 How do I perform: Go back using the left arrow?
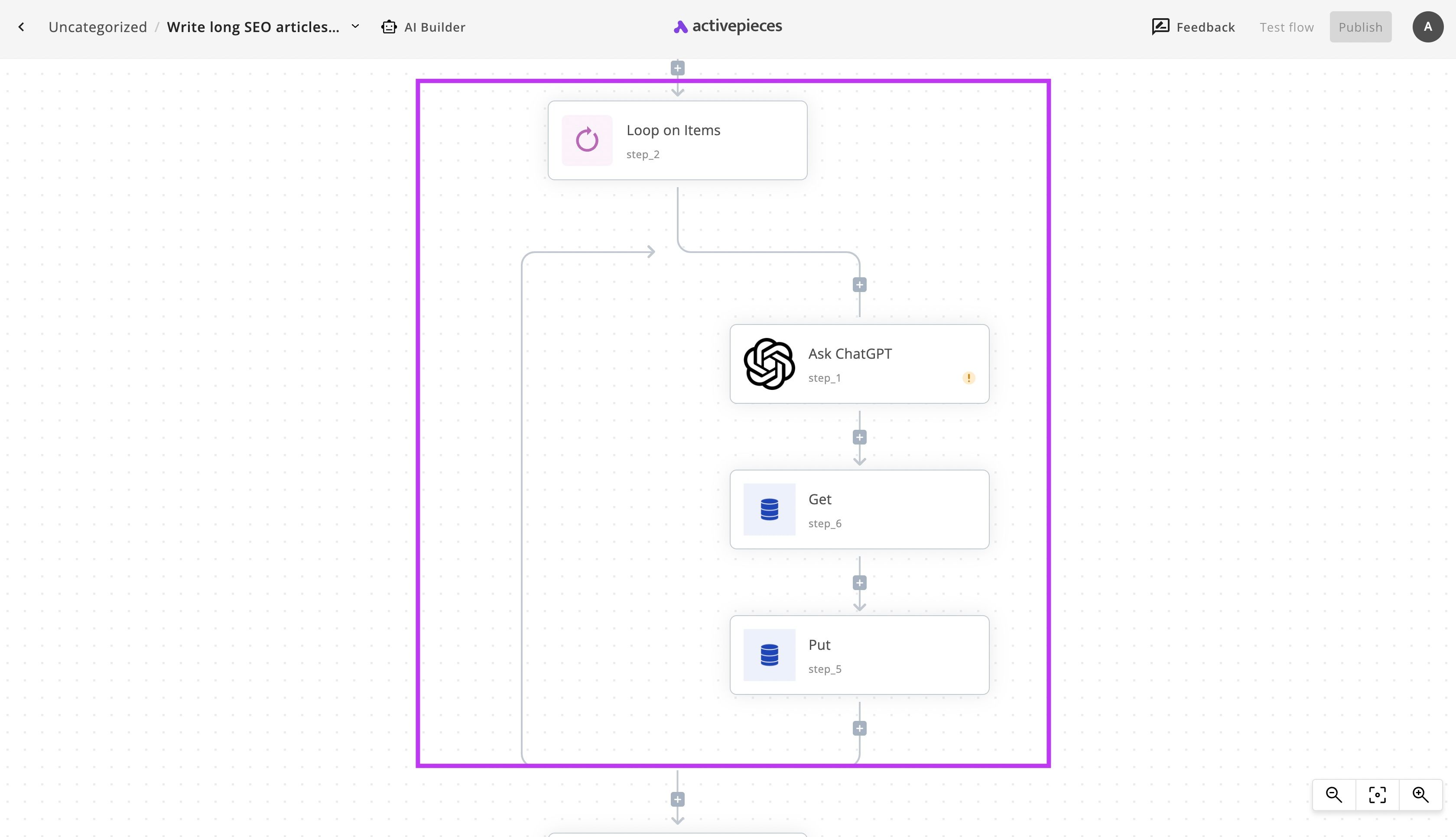point(21,27)
